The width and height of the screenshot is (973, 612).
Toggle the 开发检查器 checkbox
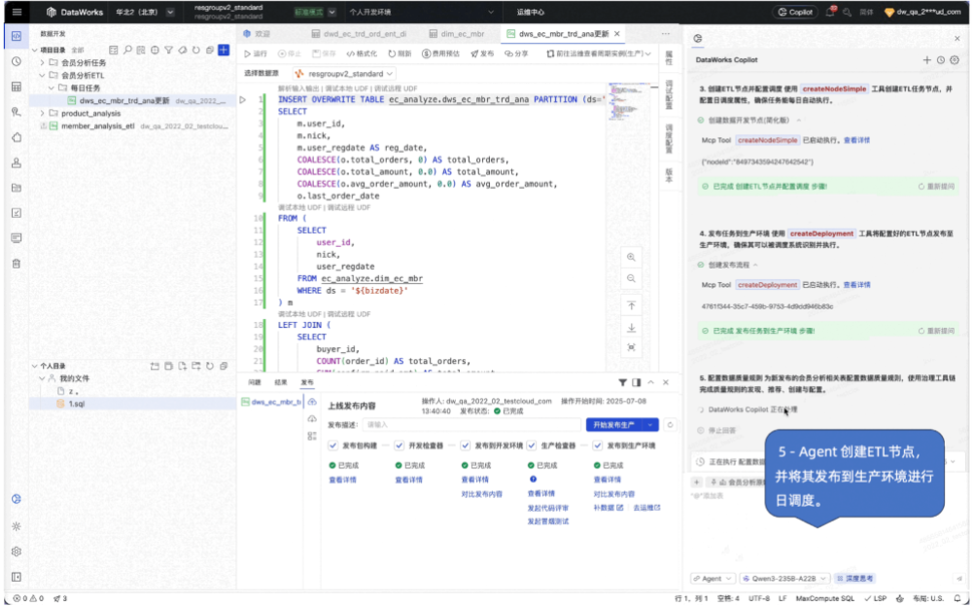tap(399, 446)
